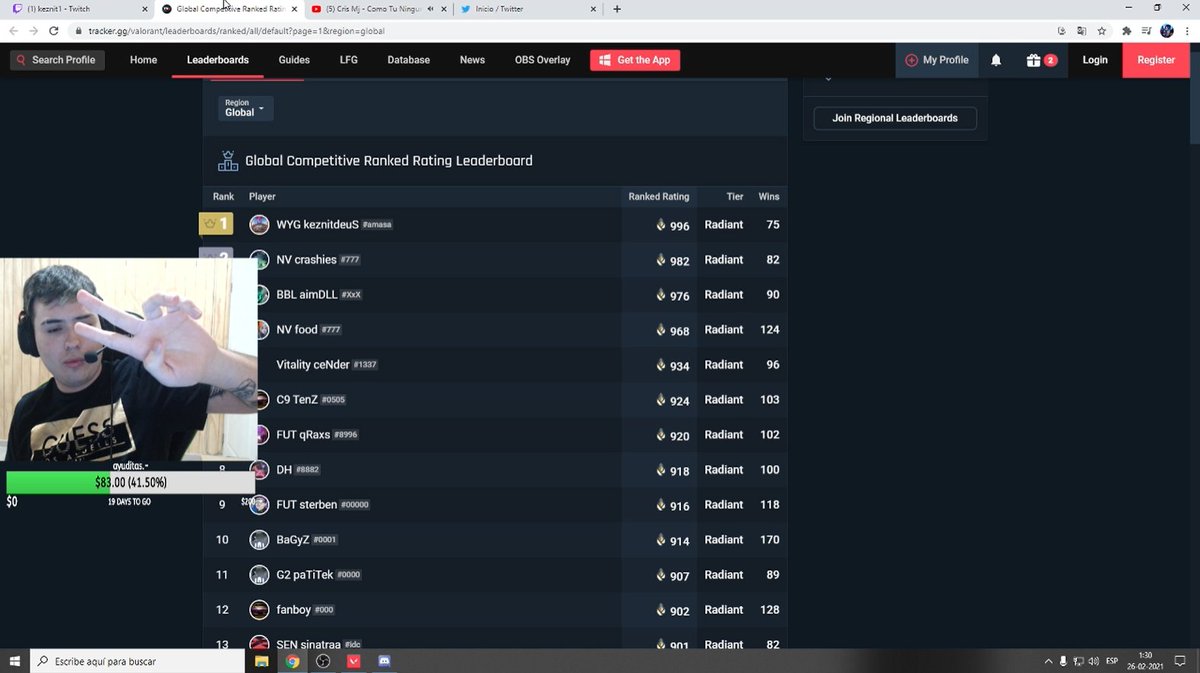Click the Register button
This screenshot has height=673, width=1200.
pos(1156,60)
